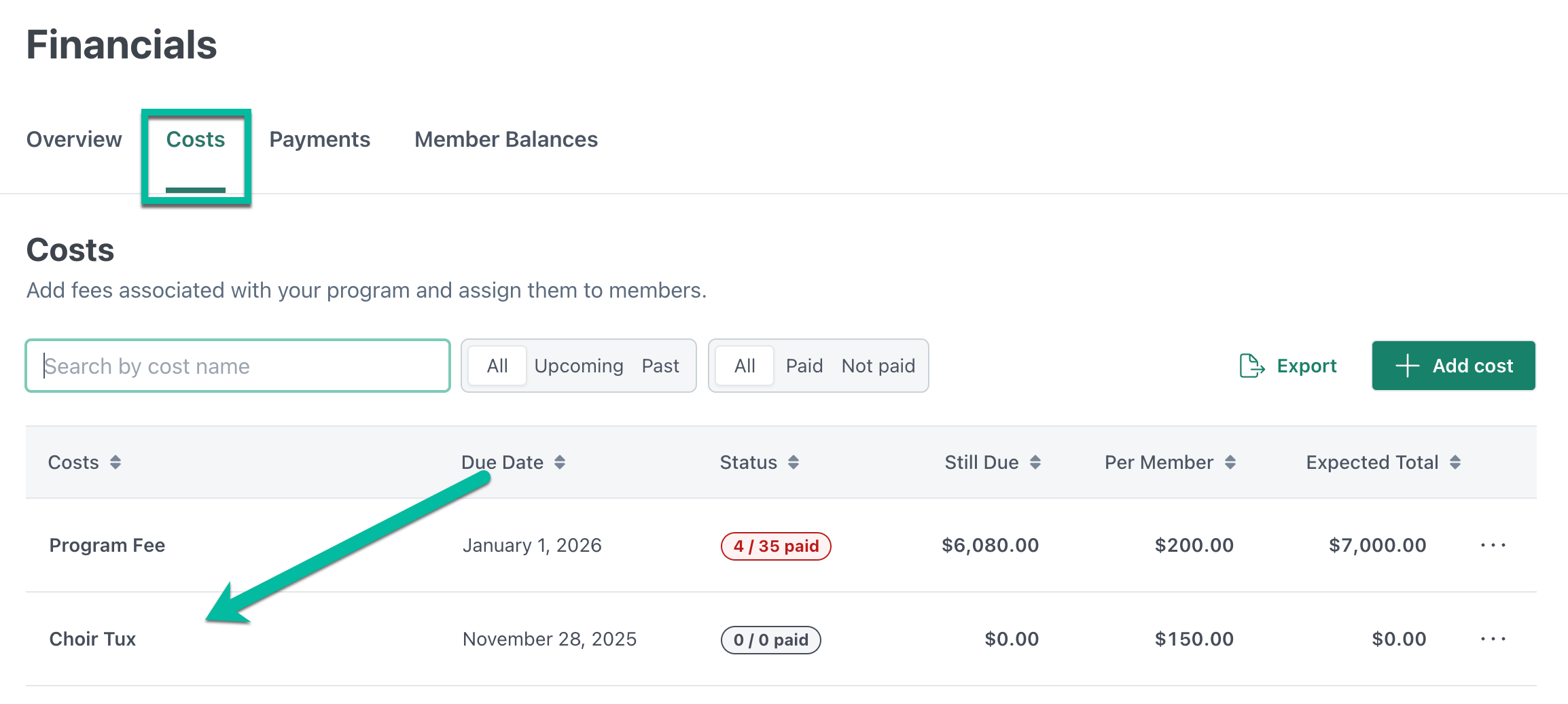The image size is (1568, 704).
Task: Show only Paid costs
Action: [804, 366]
